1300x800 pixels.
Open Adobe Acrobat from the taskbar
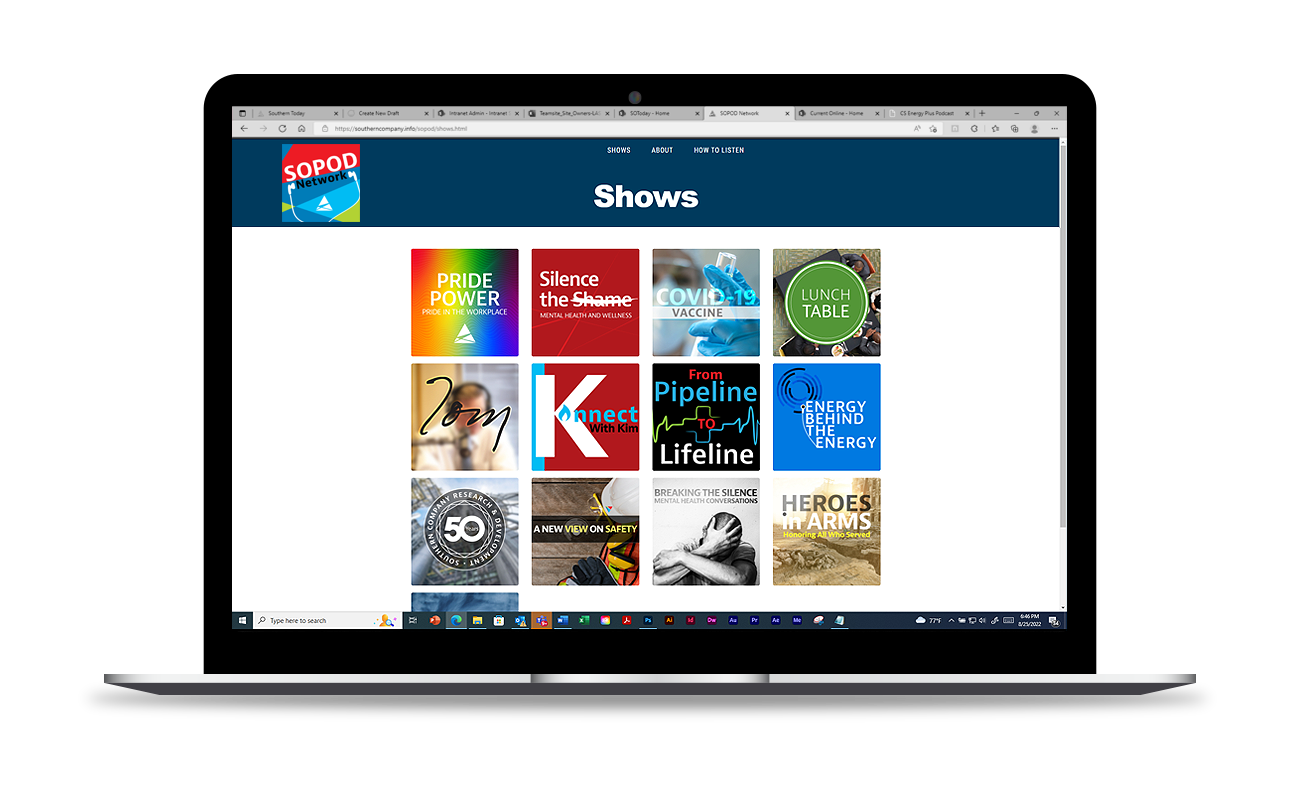click(627, 621)
